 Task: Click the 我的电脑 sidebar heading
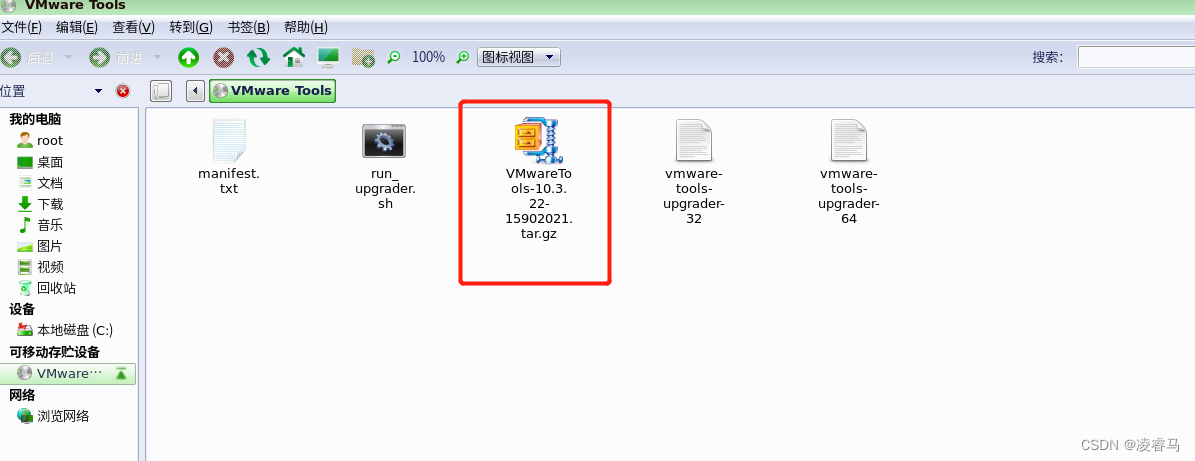[35, 119]
